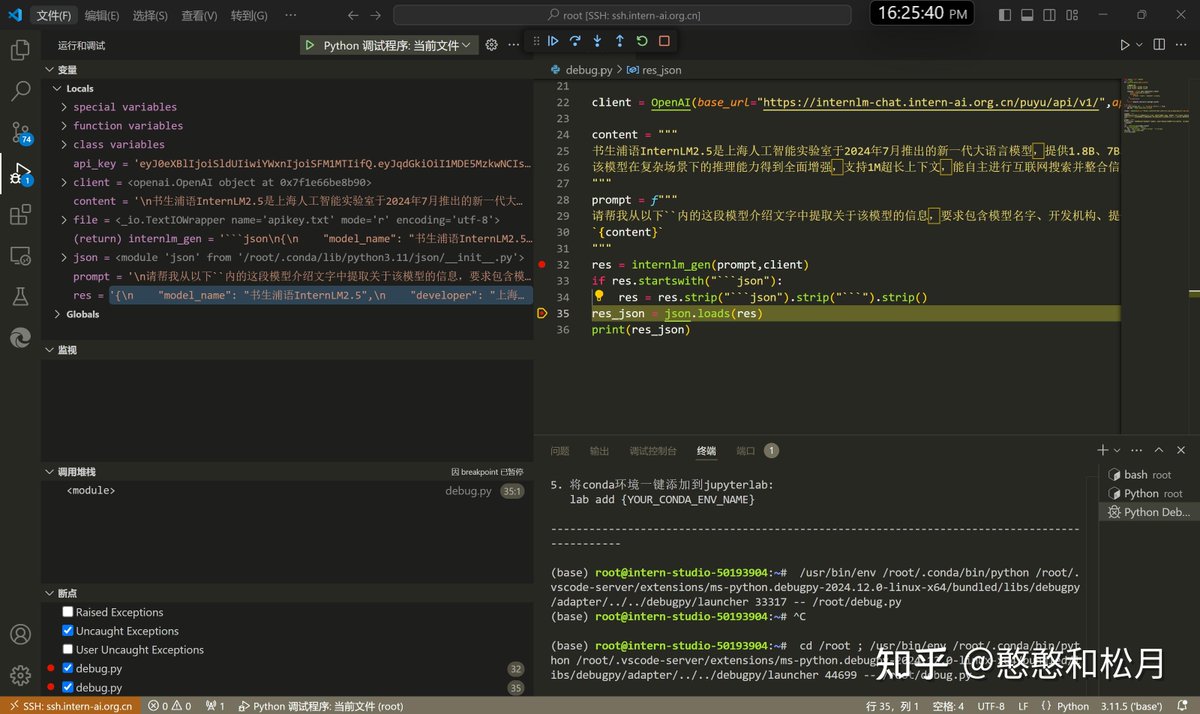Toggle Uncaught Exceptions breakpoint checkbox
1200x714 pixels.
click(x=68, y=631)
